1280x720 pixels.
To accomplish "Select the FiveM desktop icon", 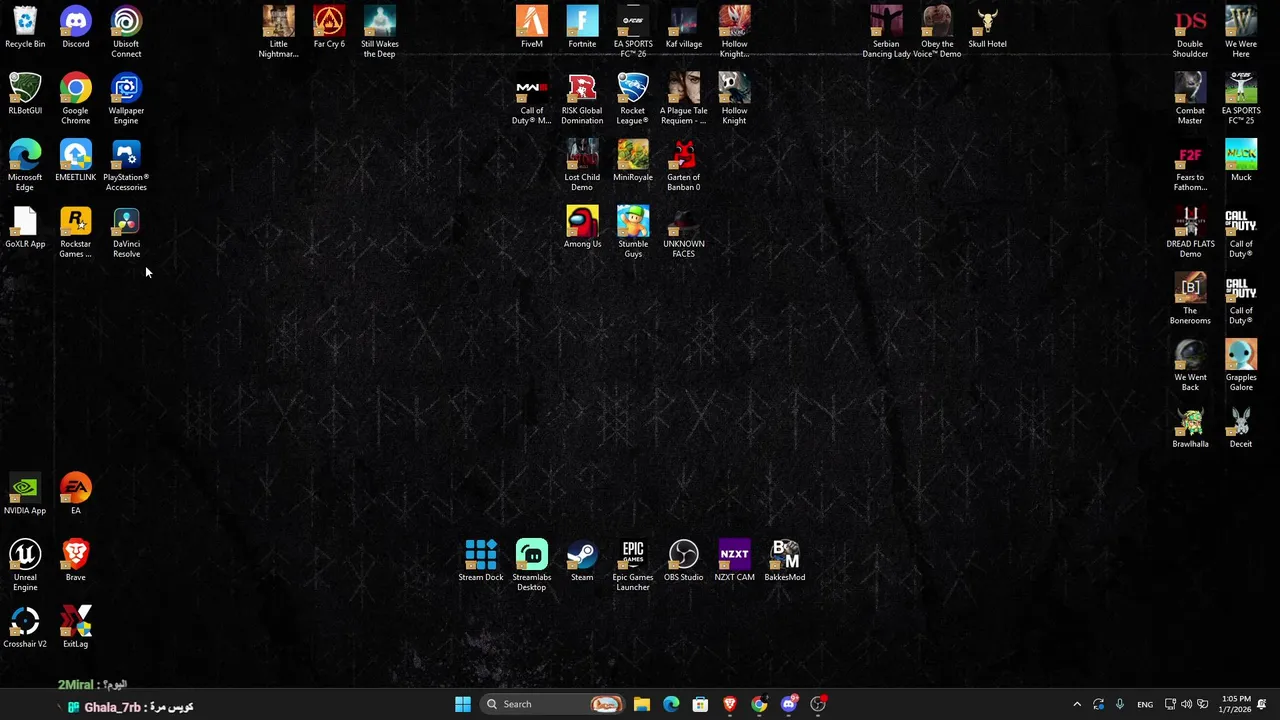I will [x=532, y=28].
